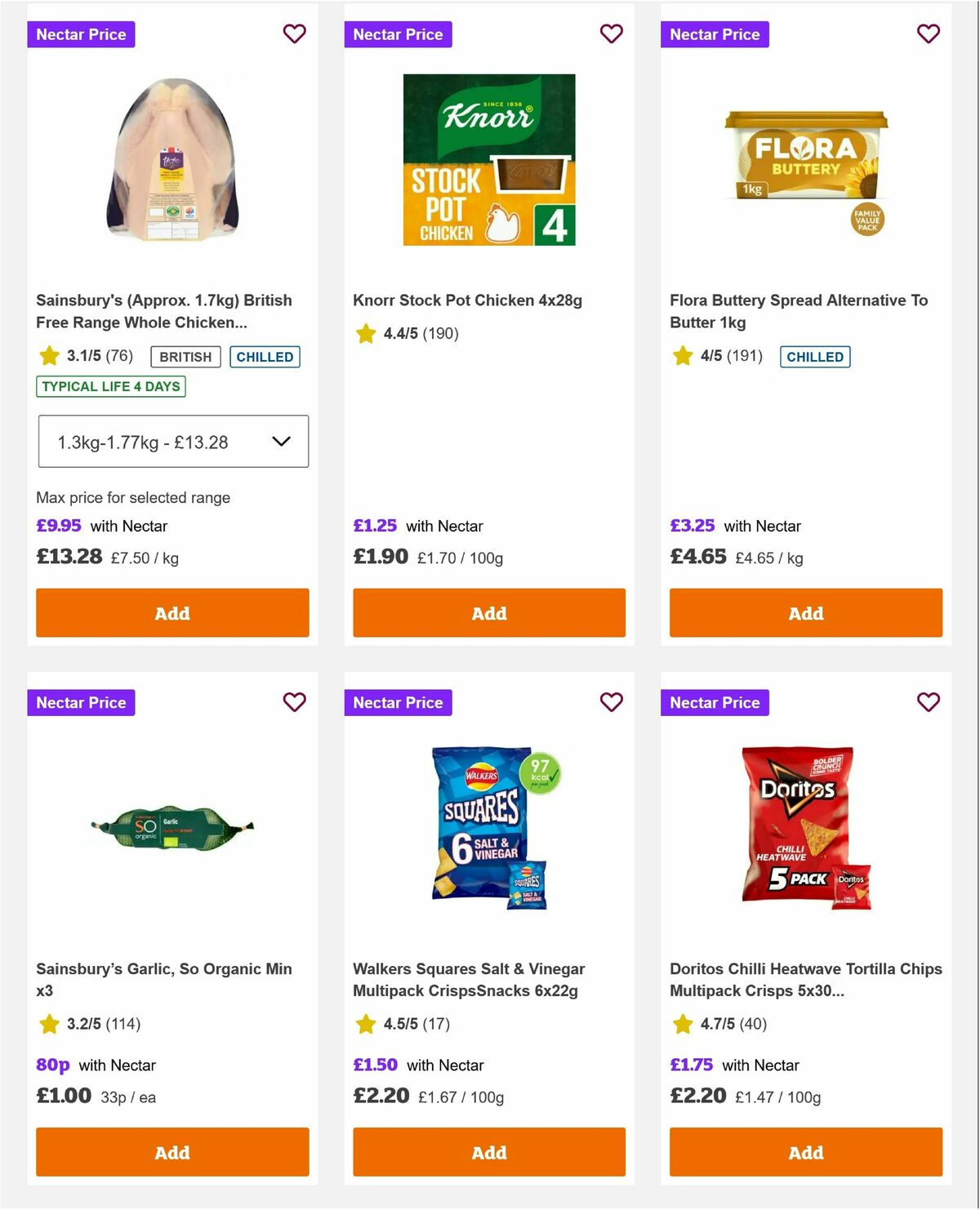
Task: Favourite the British Free Range Whole Chicken
Action: click(x=294, y=34)
